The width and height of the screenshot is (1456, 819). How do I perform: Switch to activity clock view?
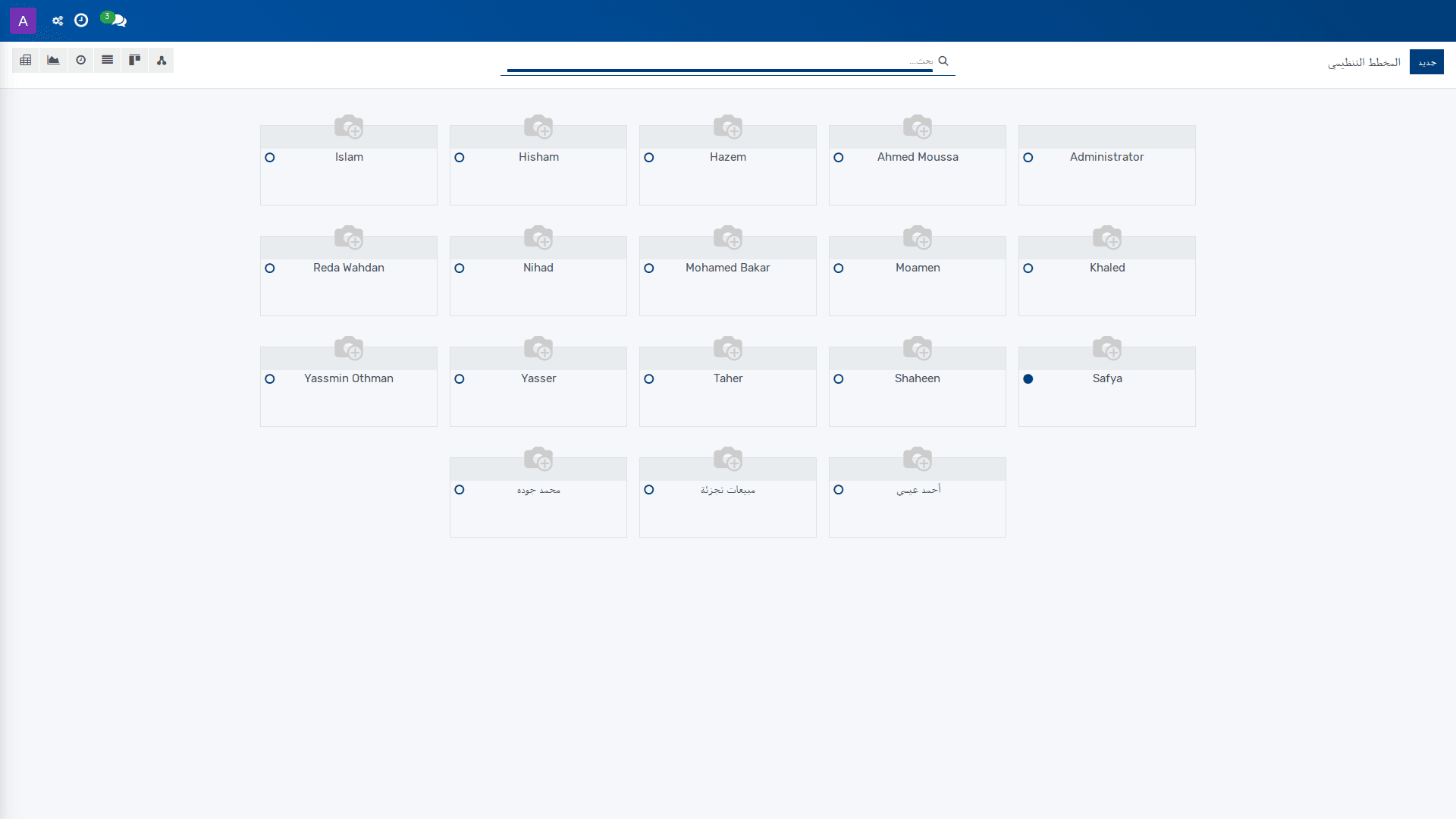pos(80,60)
